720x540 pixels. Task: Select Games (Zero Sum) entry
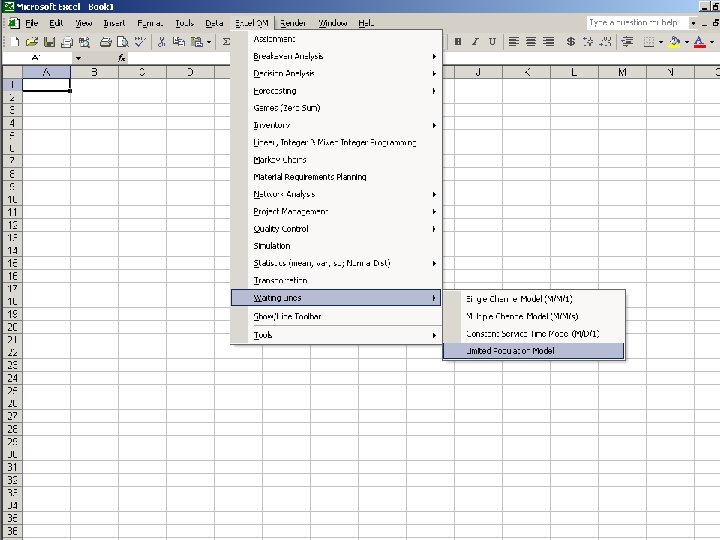[x=336, y=108]
